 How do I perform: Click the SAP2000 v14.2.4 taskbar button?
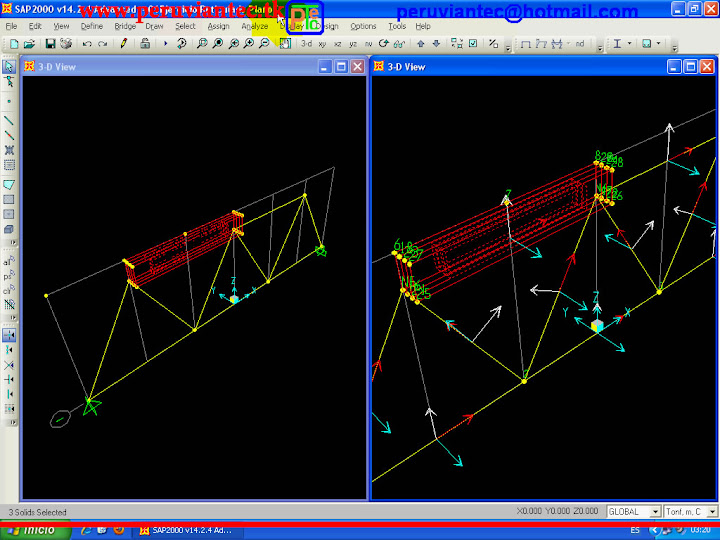[x=188, y=531]
